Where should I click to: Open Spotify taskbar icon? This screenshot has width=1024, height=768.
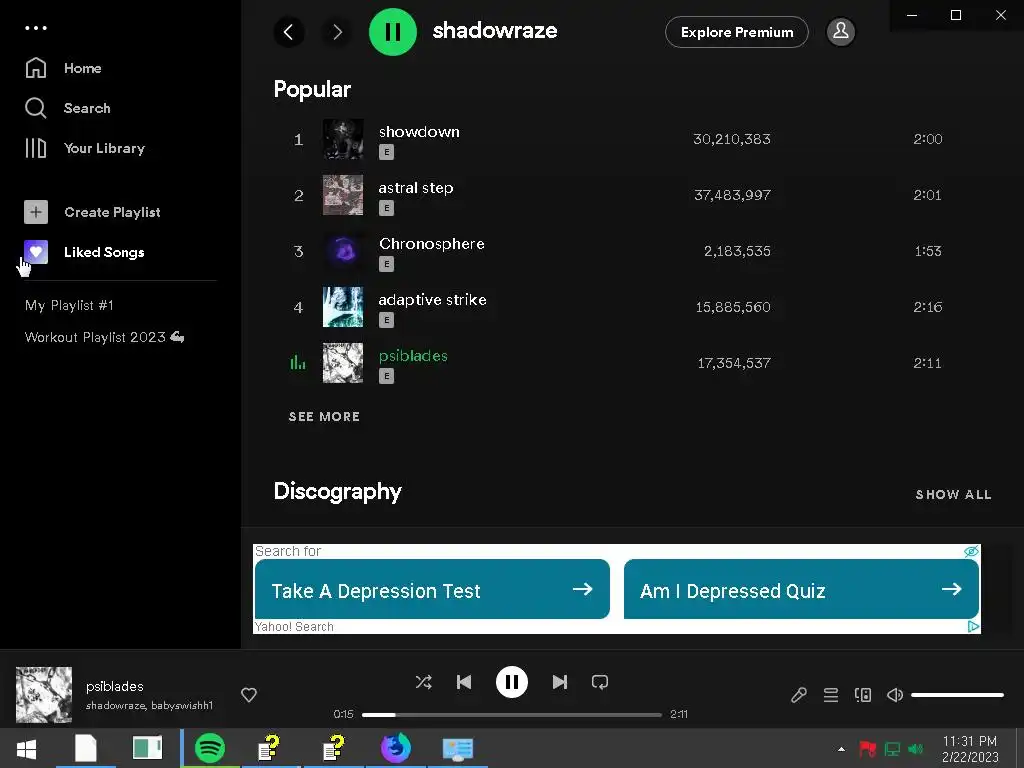pos(210,748)
